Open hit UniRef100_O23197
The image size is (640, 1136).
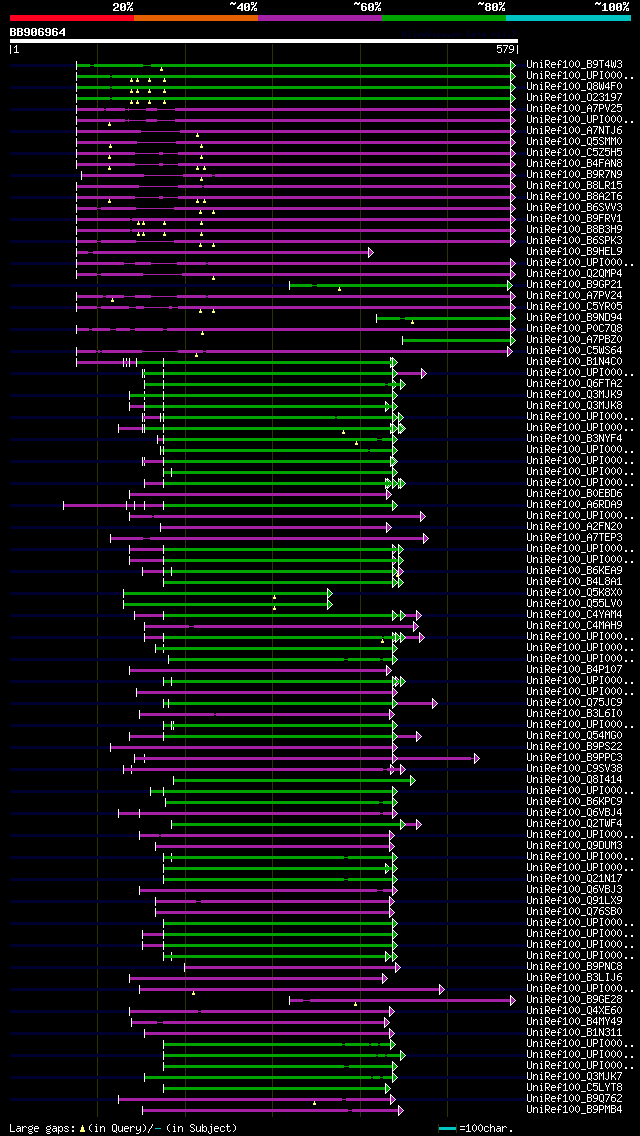click(575, 98)
